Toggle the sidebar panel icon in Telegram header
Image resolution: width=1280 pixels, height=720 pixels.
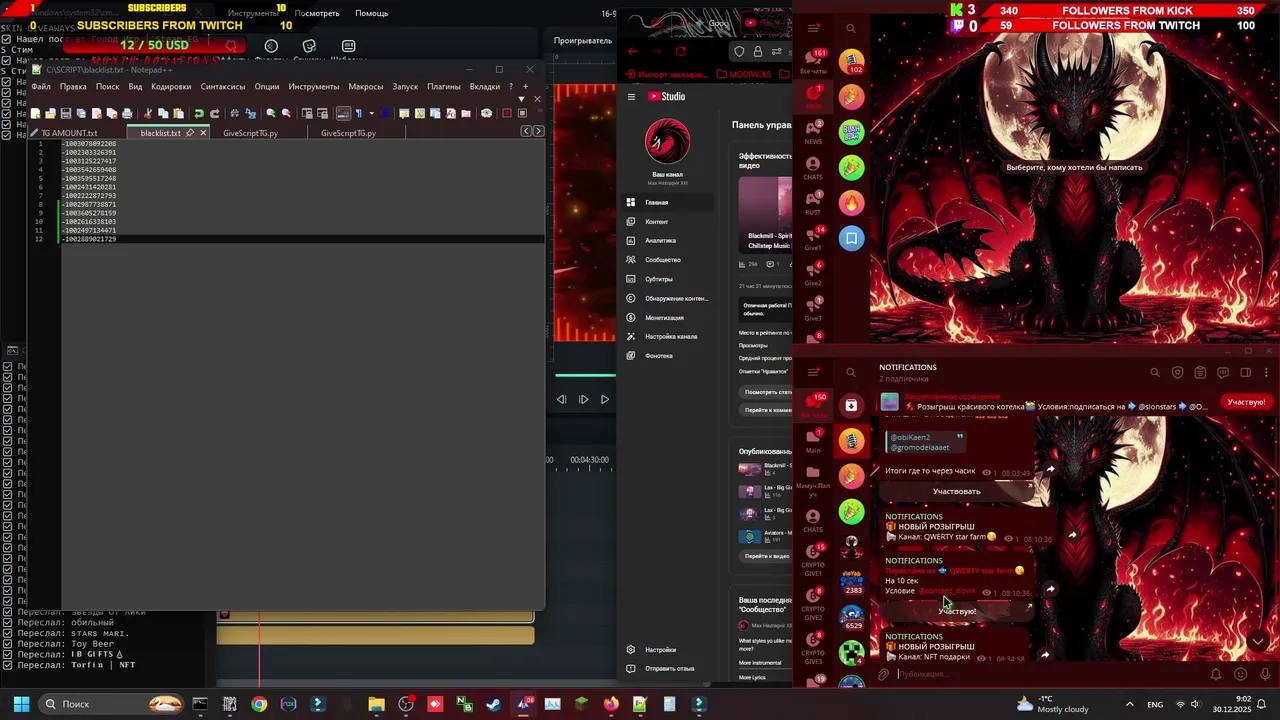(x=1245, y=373)
